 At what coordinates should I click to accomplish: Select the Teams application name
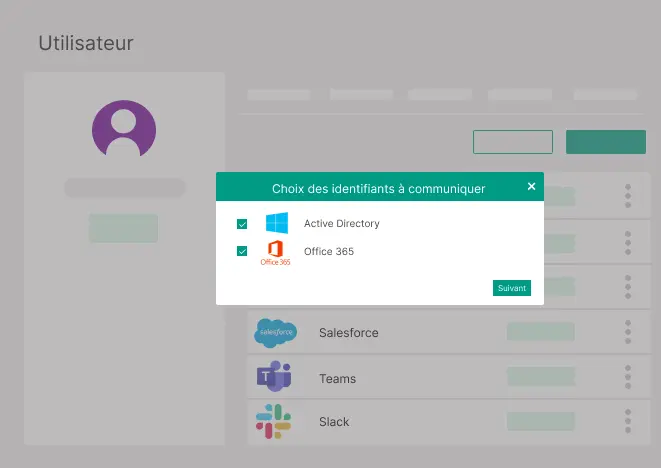(x=337, y=379)
